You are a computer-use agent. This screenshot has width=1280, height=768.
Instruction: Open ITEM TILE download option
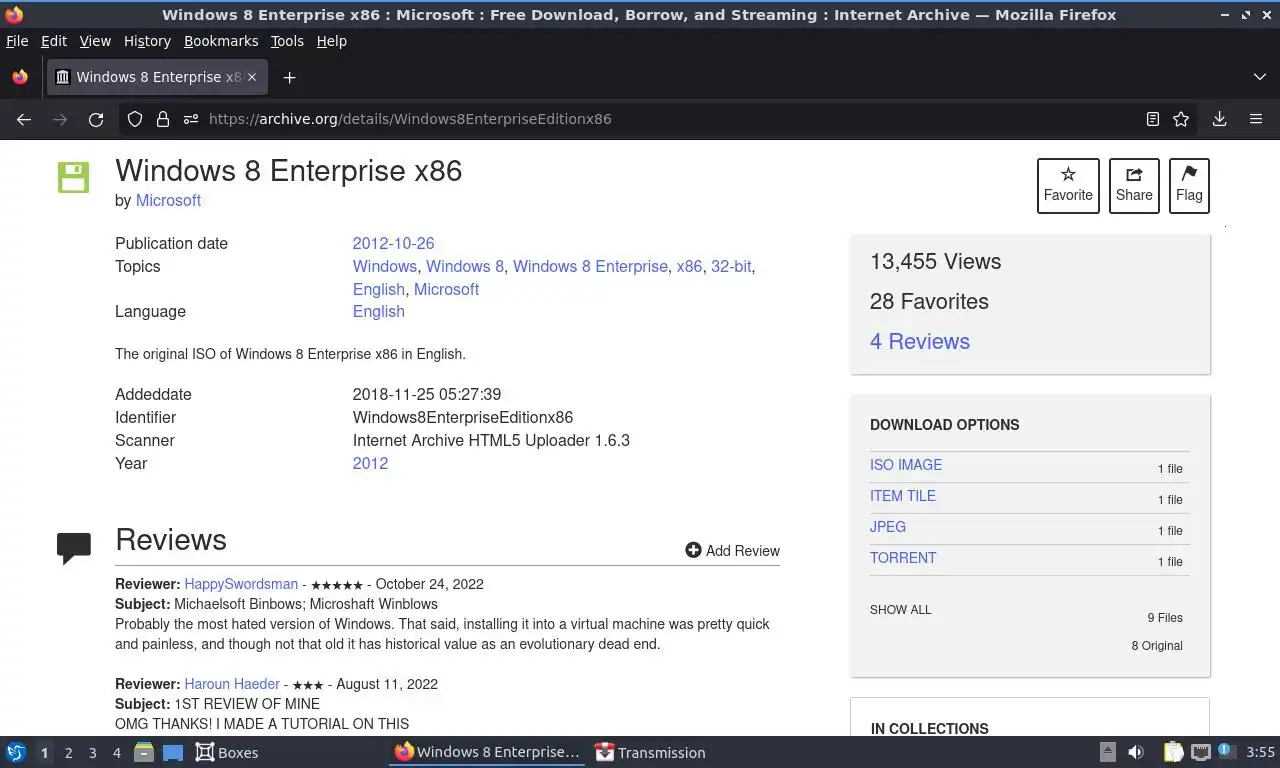coord(903,496)
